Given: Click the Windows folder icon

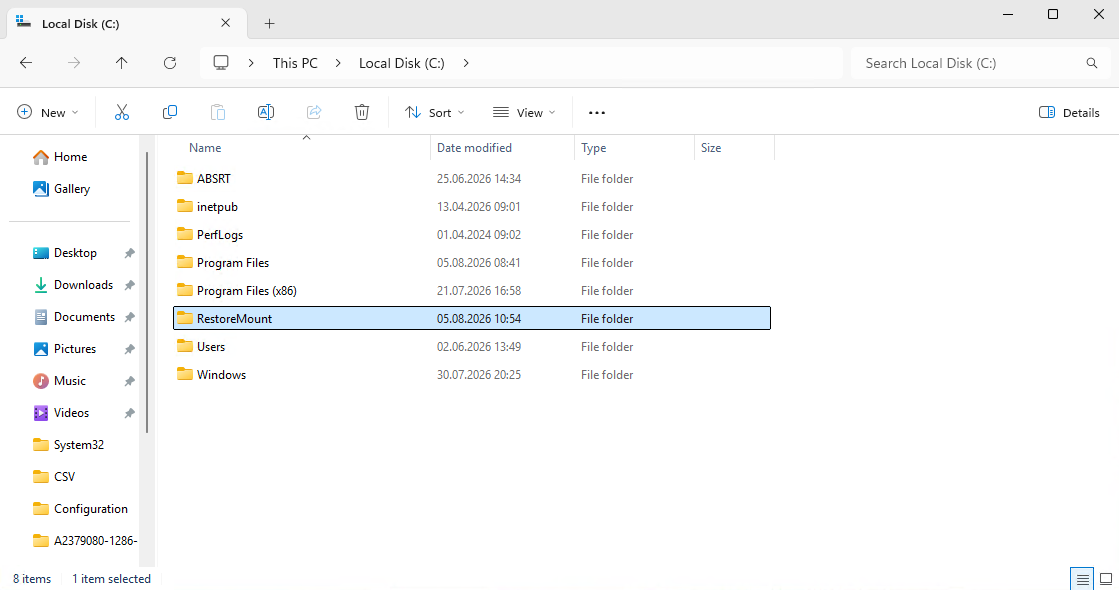Looking at the screenshot, I should pyautogui.click(x=185, y=374).
